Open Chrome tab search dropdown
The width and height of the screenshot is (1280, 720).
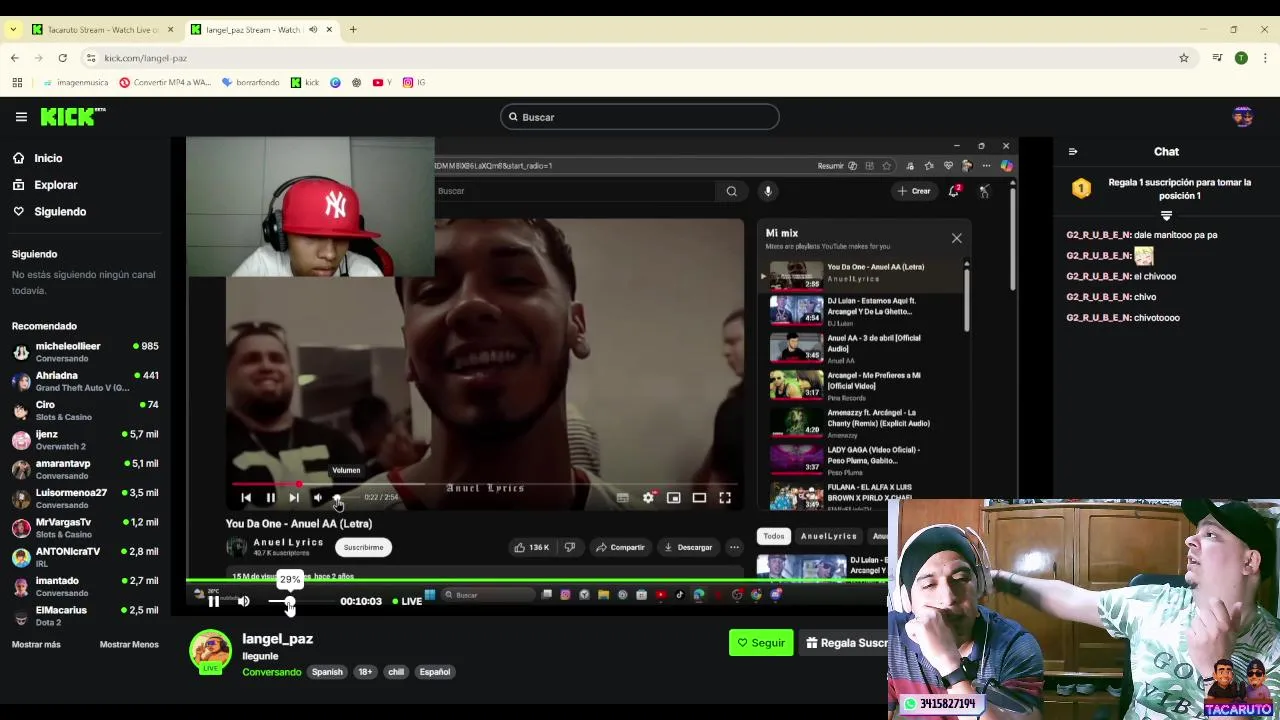point(12,29)
